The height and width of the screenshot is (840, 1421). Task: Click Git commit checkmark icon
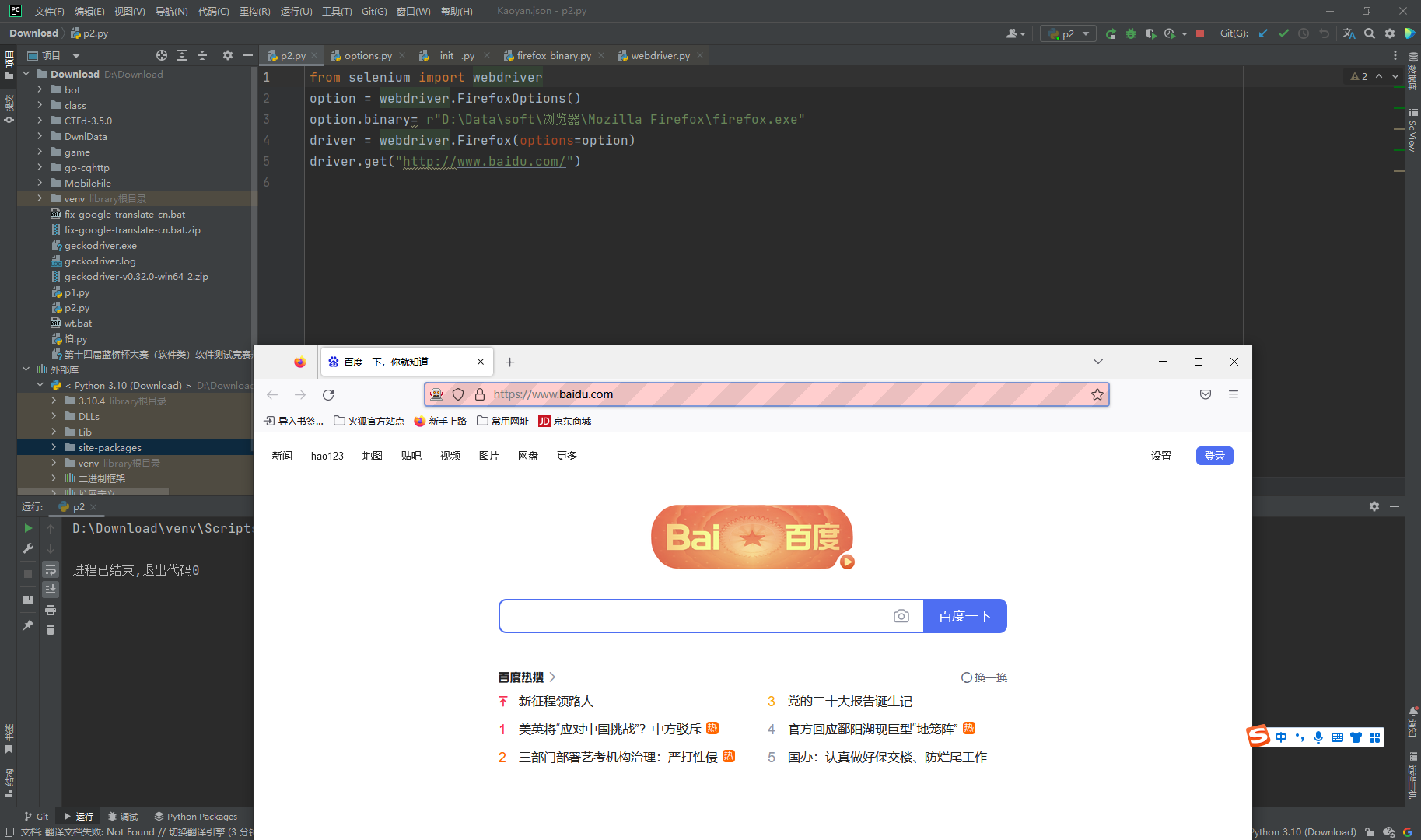[x=1283, y=33]
